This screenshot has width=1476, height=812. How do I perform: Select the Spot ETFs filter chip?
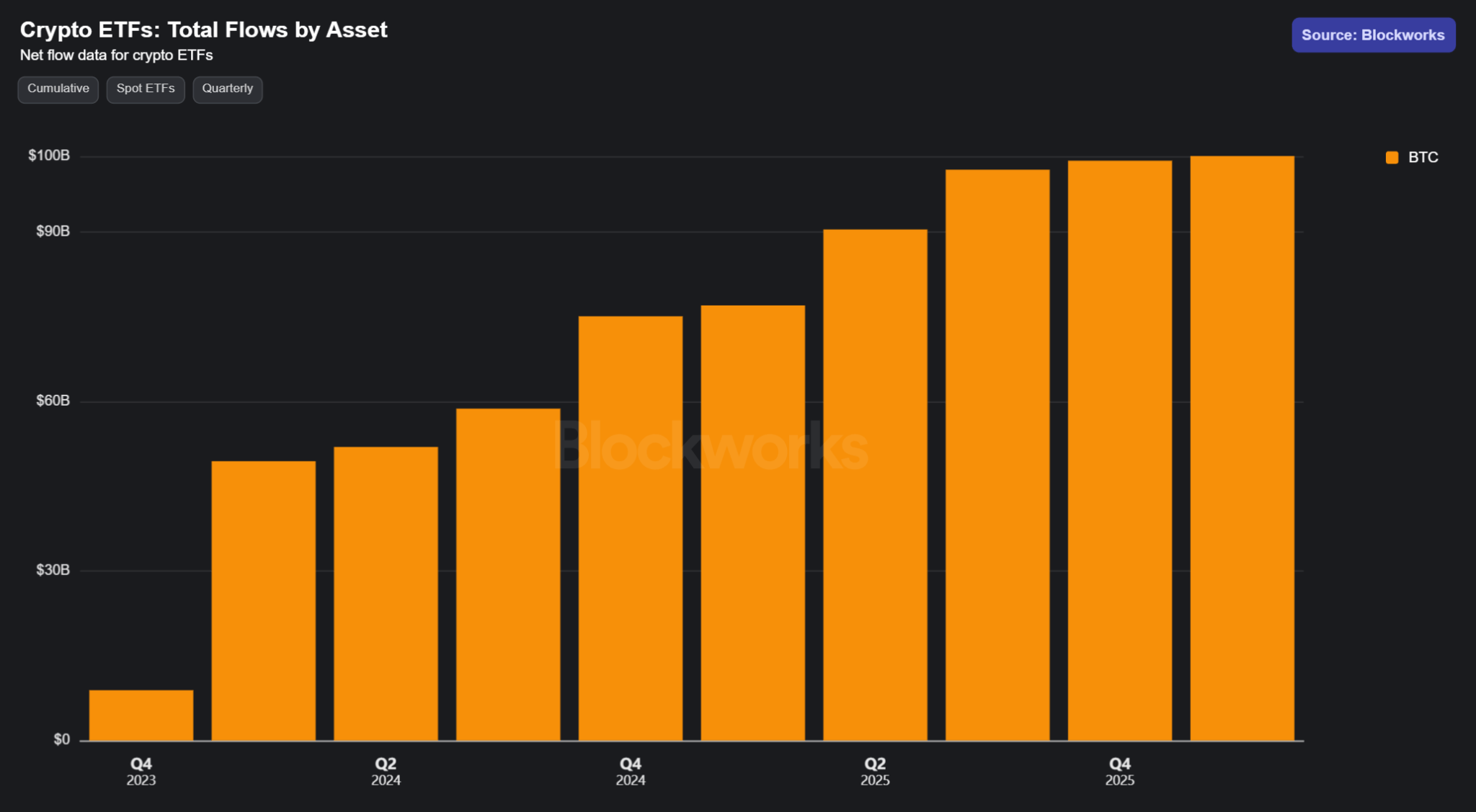[146, 89]
